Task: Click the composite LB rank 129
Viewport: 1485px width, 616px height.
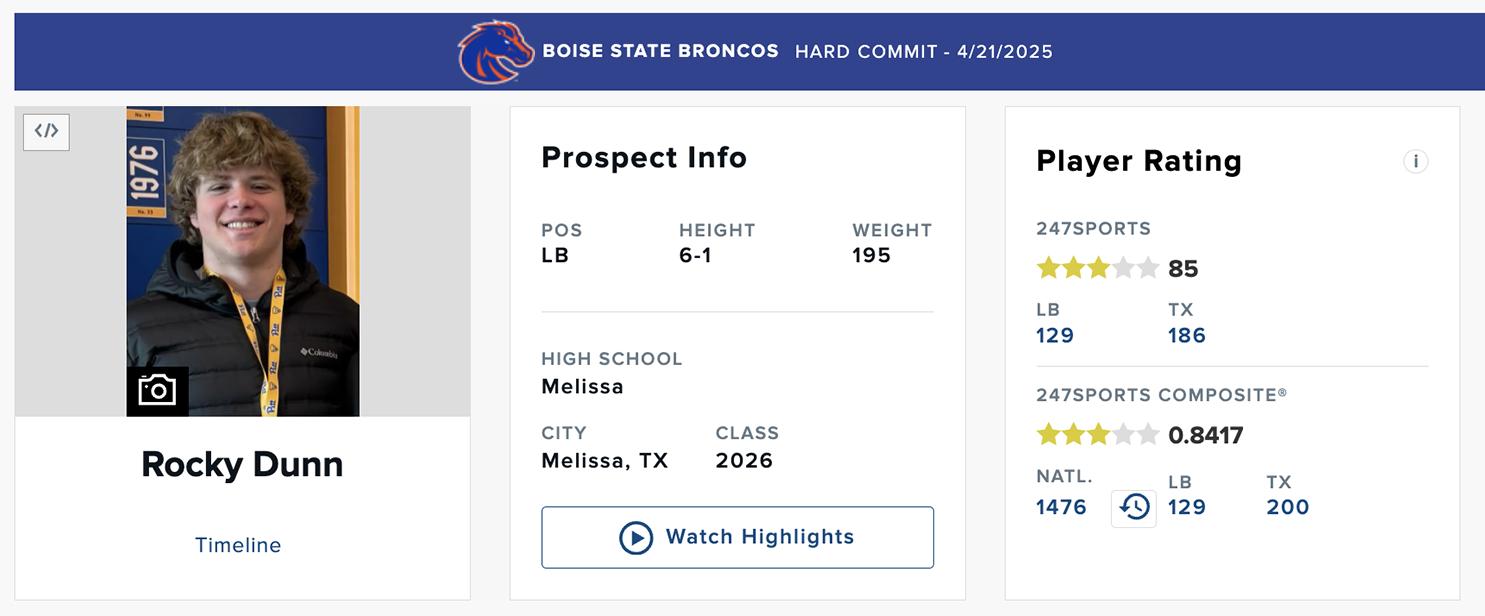Action: tap(1187, 507)
